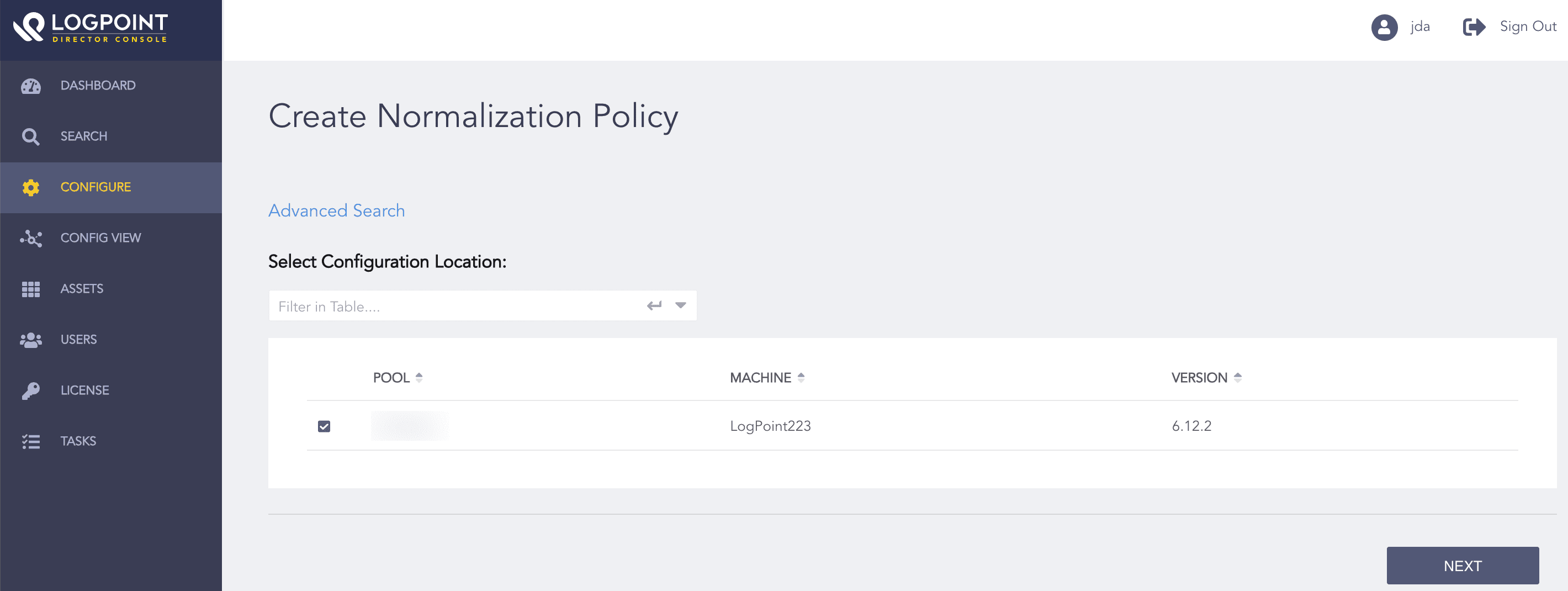This screenshot has width=1568, height=591.
Task: Select the Search magnifier icon in sidebar
Action: click(30, 136)
